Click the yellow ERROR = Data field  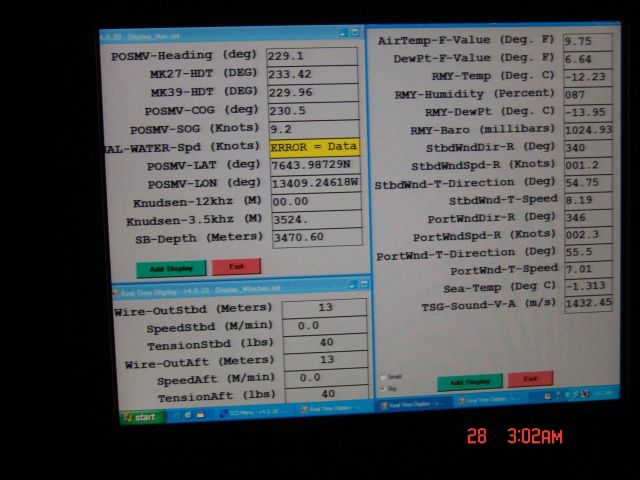tap(315, 147)
